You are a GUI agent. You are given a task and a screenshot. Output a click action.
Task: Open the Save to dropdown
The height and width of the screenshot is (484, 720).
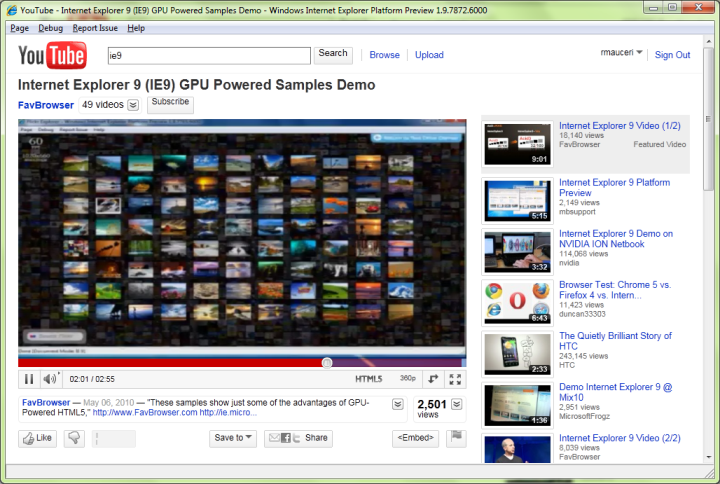pos(233,438)
